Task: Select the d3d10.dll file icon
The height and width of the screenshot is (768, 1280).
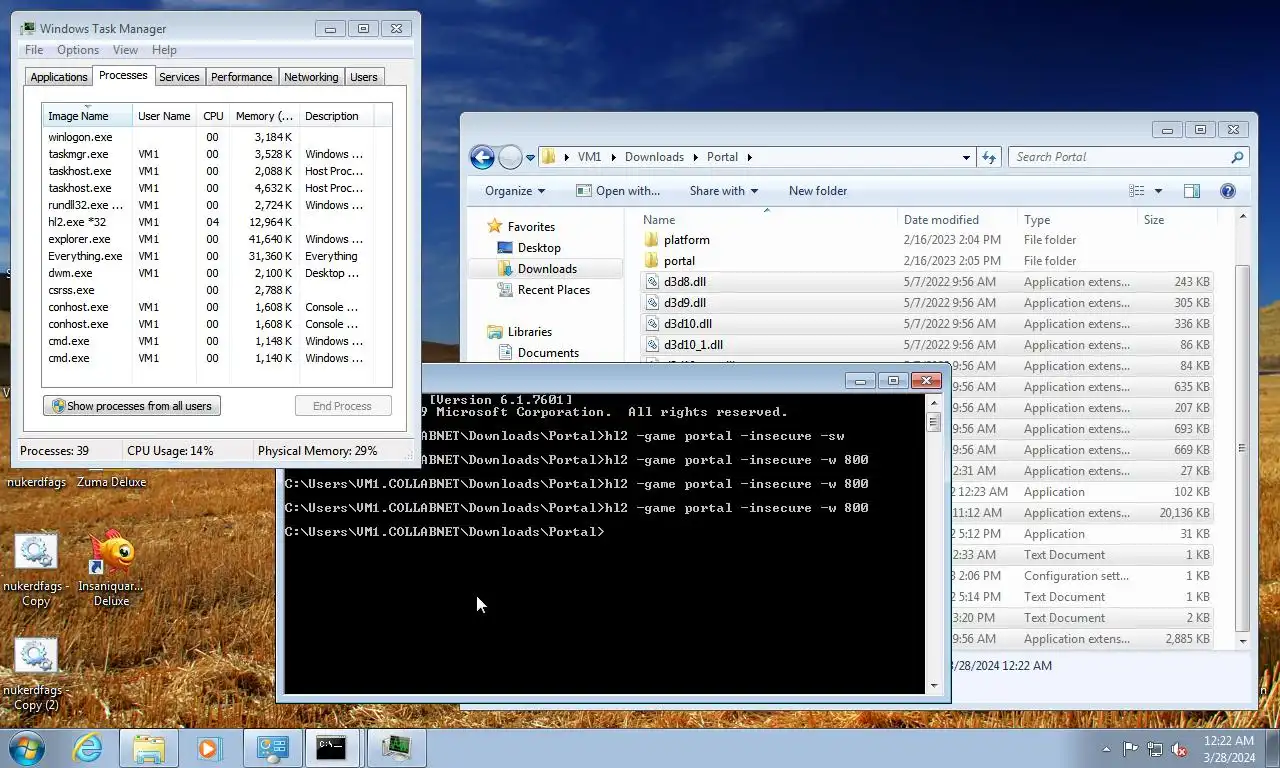Action: (x=651, y=324)
